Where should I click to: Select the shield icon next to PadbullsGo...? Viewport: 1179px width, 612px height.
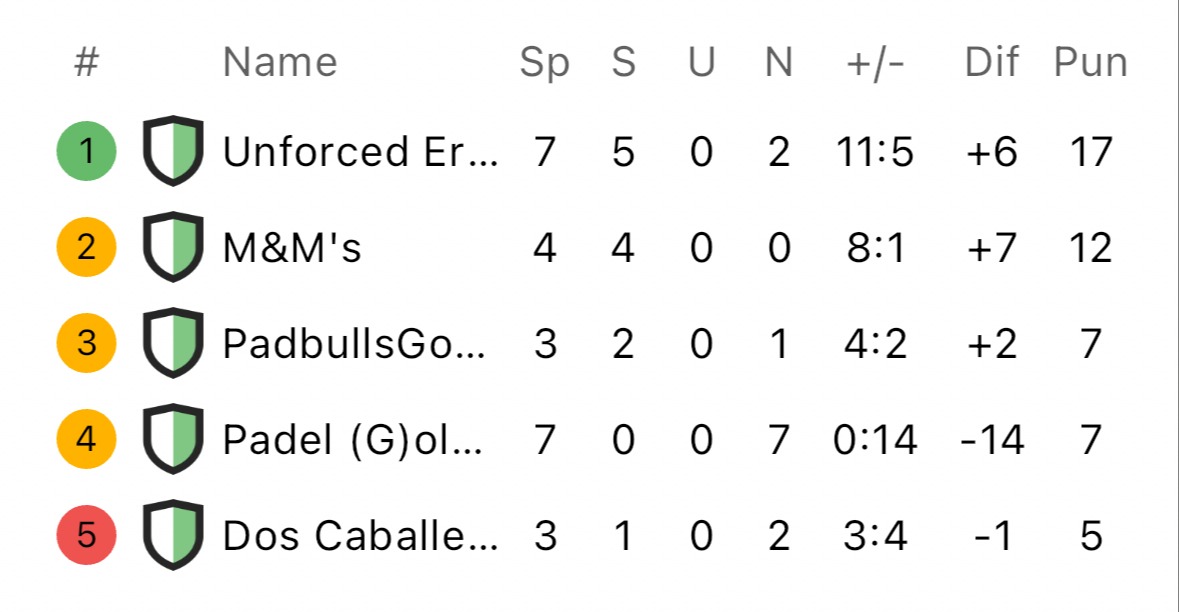(x=173, y=343)
